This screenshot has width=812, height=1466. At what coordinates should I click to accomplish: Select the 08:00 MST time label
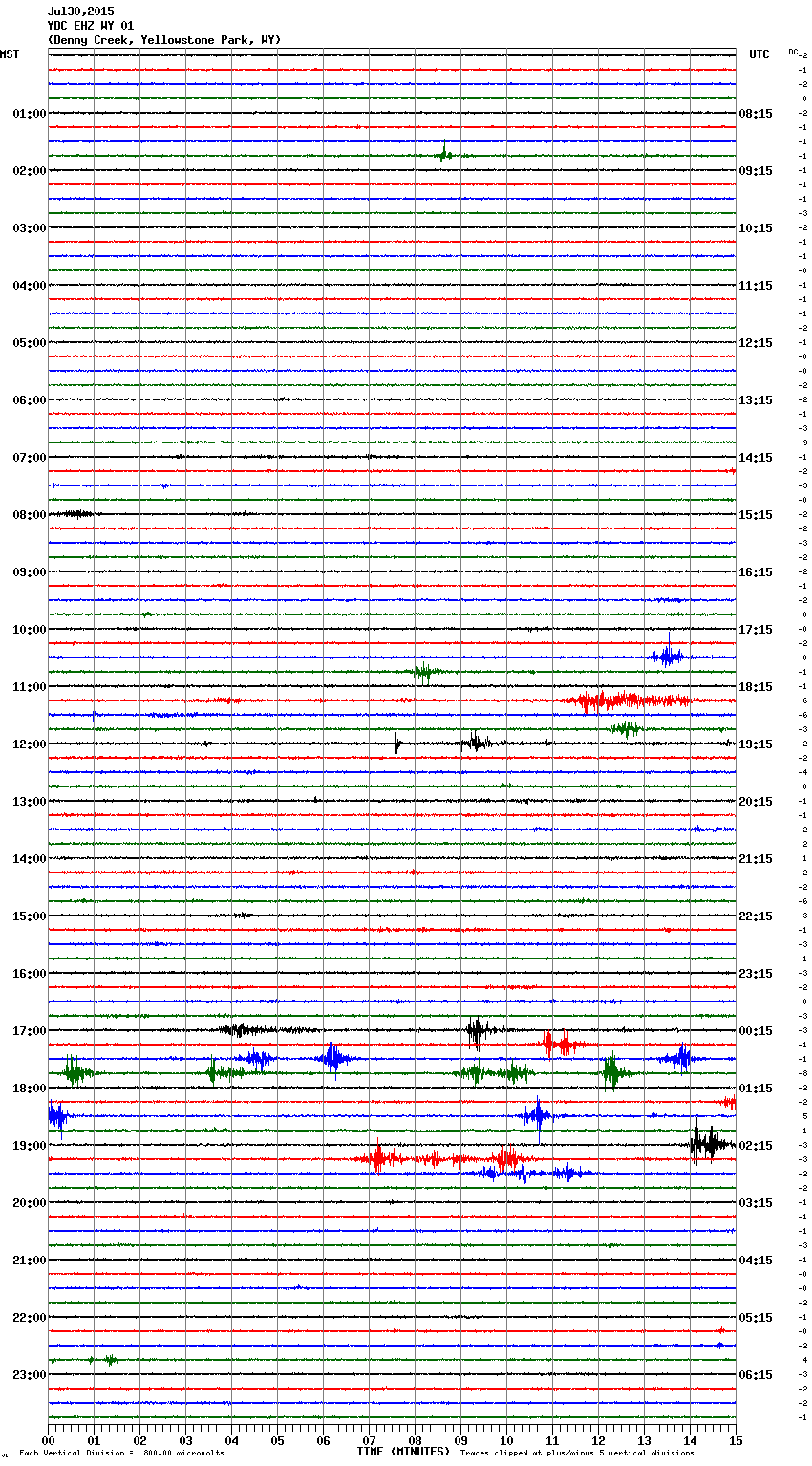point(29,515)
